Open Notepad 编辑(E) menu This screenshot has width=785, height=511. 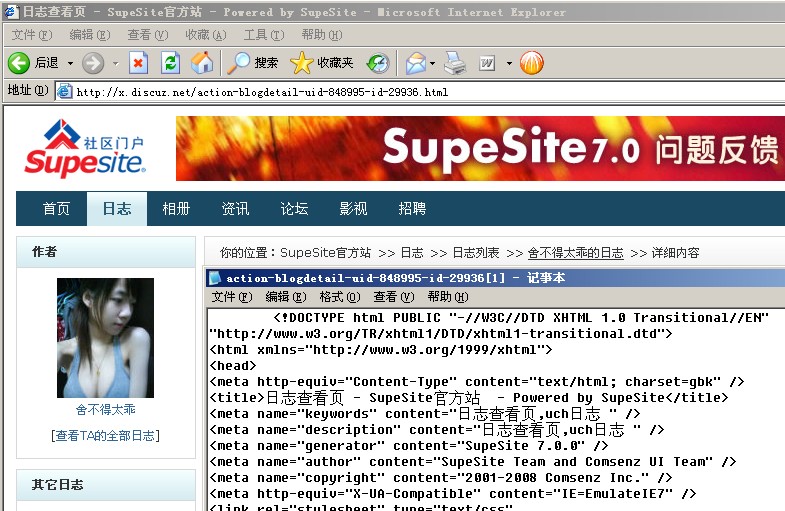tap(286, 297)
